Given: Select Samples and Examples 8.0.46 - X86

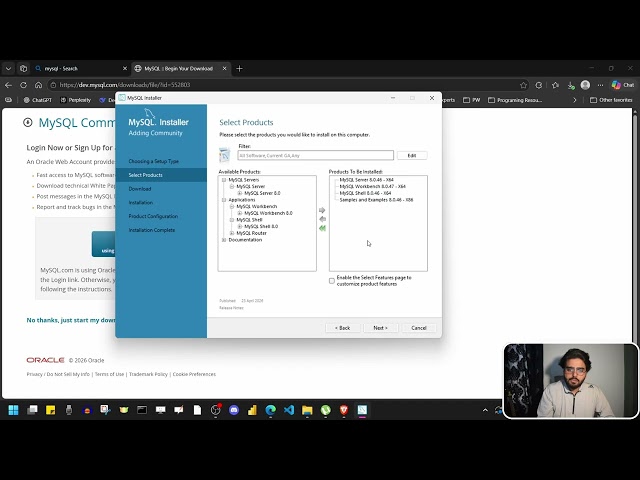Looking at the screenshot, I should pyautogui.click(x=376, y=200).
